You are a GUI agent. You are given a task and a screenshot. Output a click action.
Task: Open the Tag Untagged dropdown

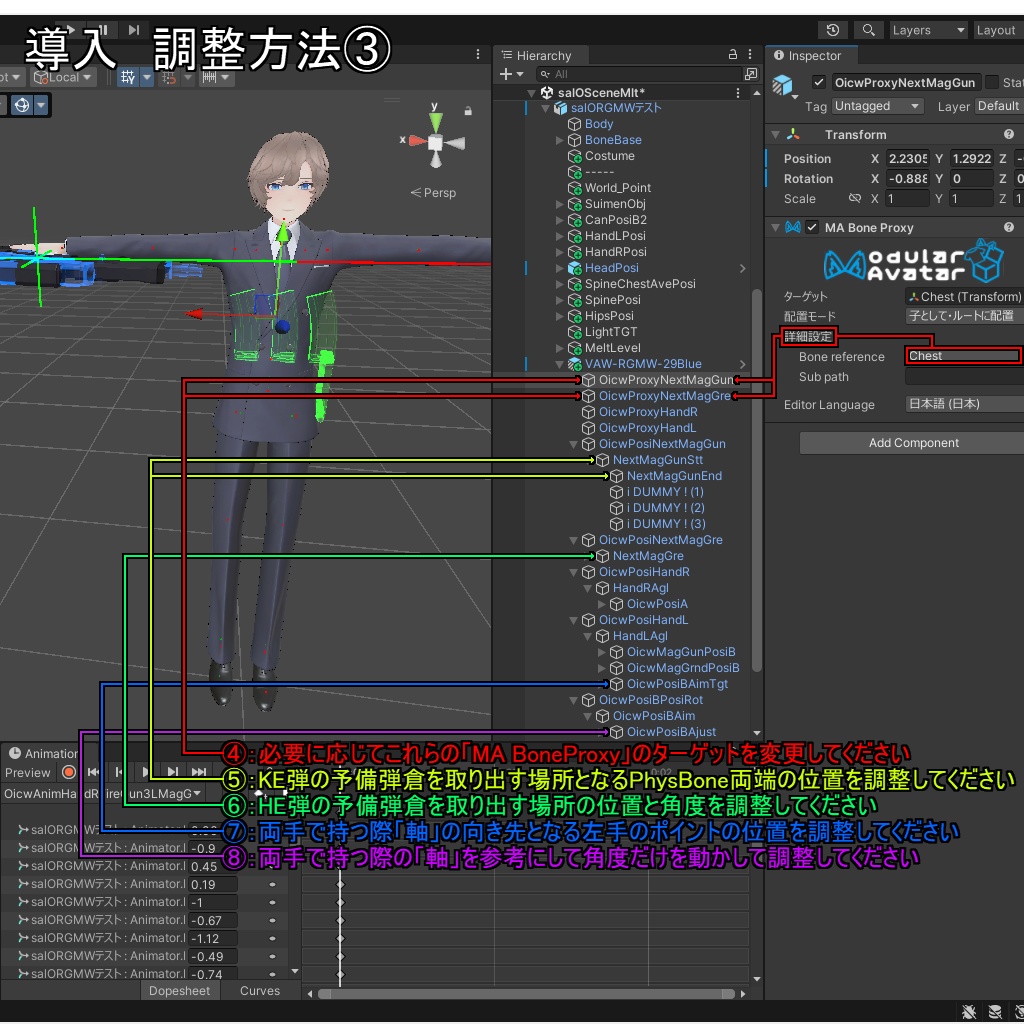click(x=877, y=105)
